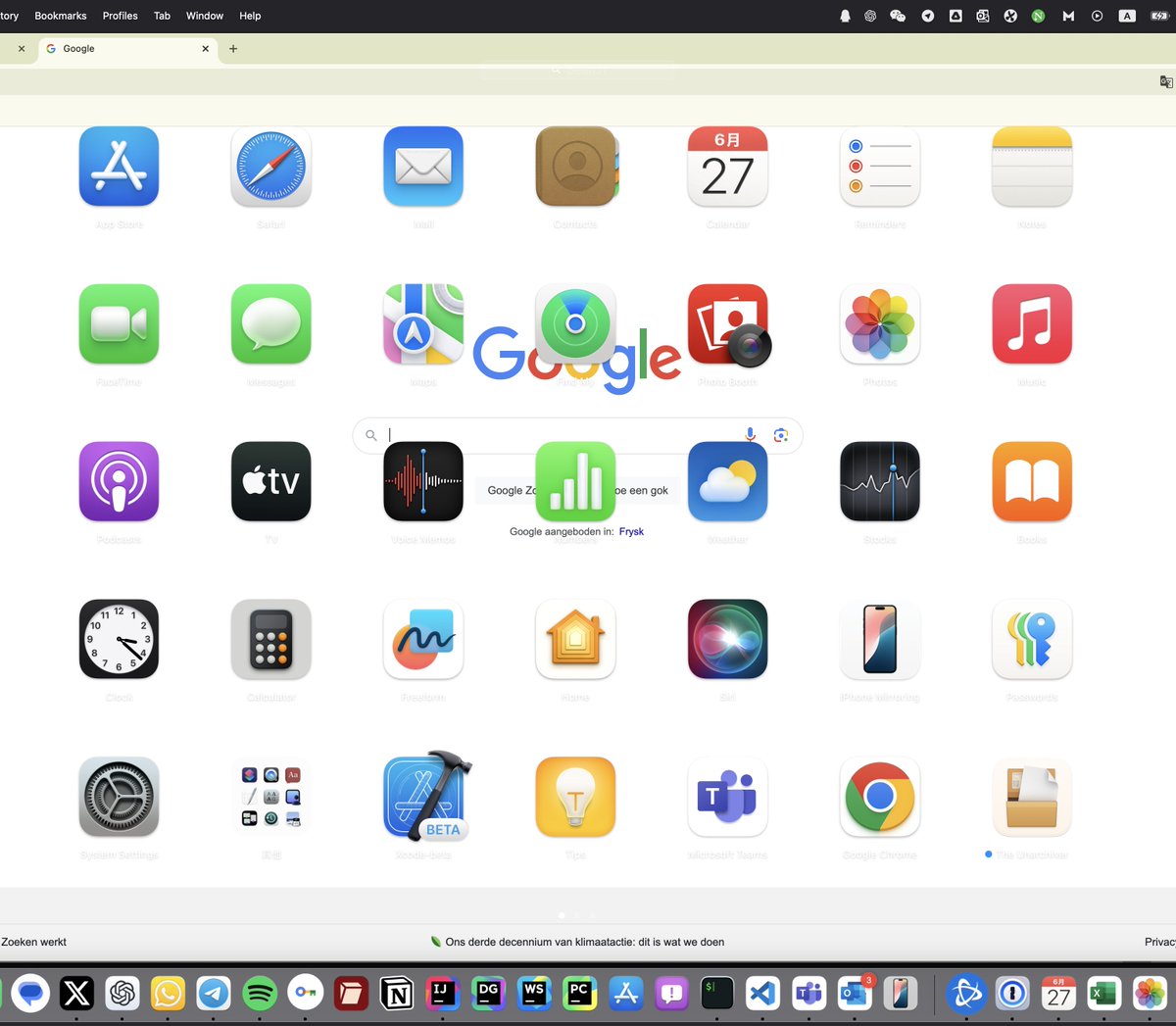This screenshot has height=1026, width=1176.
Task: Open the Help menu
Action: (251, 16)
